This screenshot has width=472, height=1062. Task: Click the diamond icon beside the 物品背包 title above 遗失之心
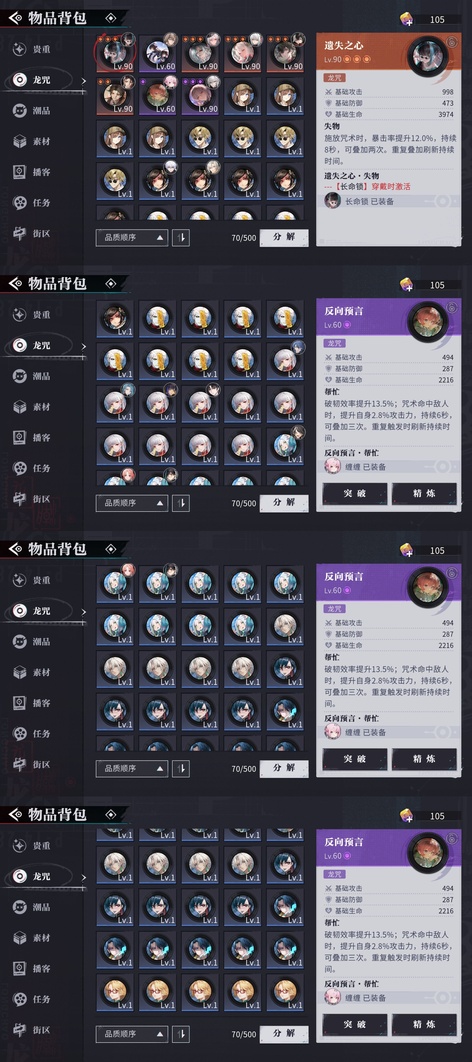tap(111, 18)
